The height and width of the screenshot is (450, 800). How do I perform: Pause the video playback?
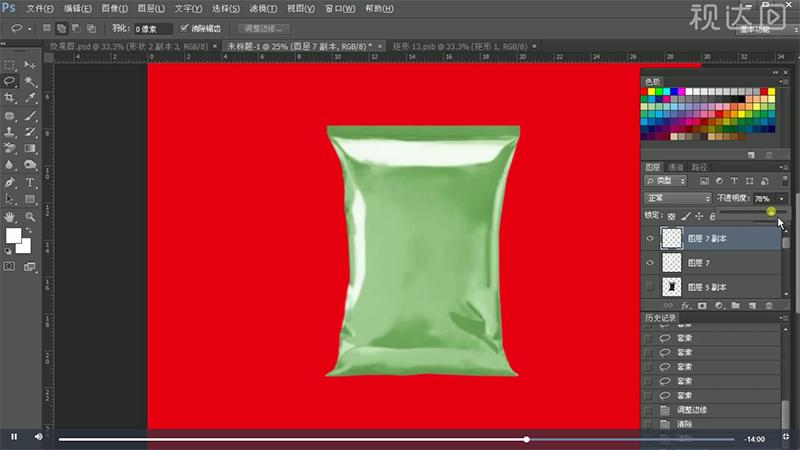click(x=14, y=437)
